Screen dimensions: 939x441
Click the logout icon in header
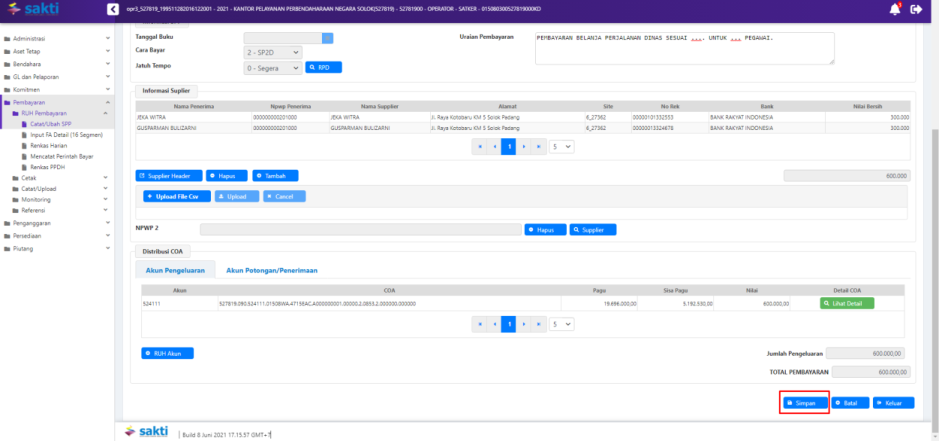[x=916, y=9]
